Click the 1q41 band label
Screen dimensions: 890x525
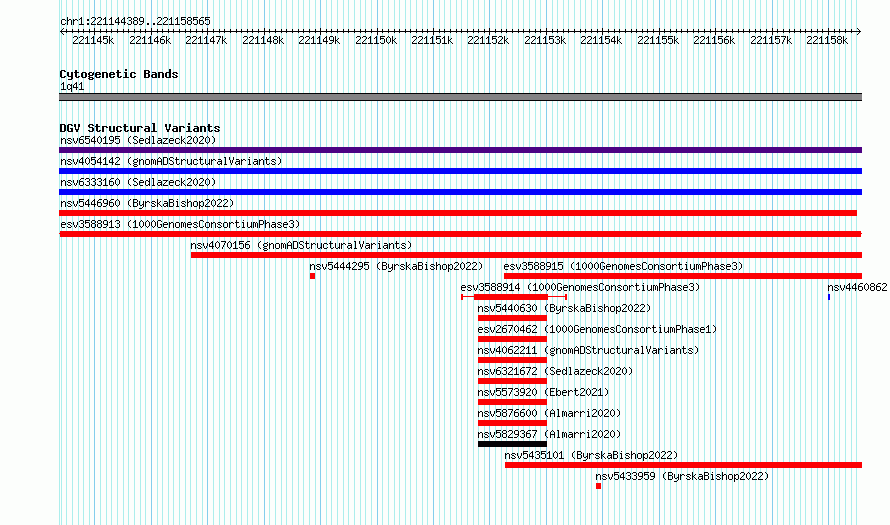pyautogui.click(x=72, y=86)
